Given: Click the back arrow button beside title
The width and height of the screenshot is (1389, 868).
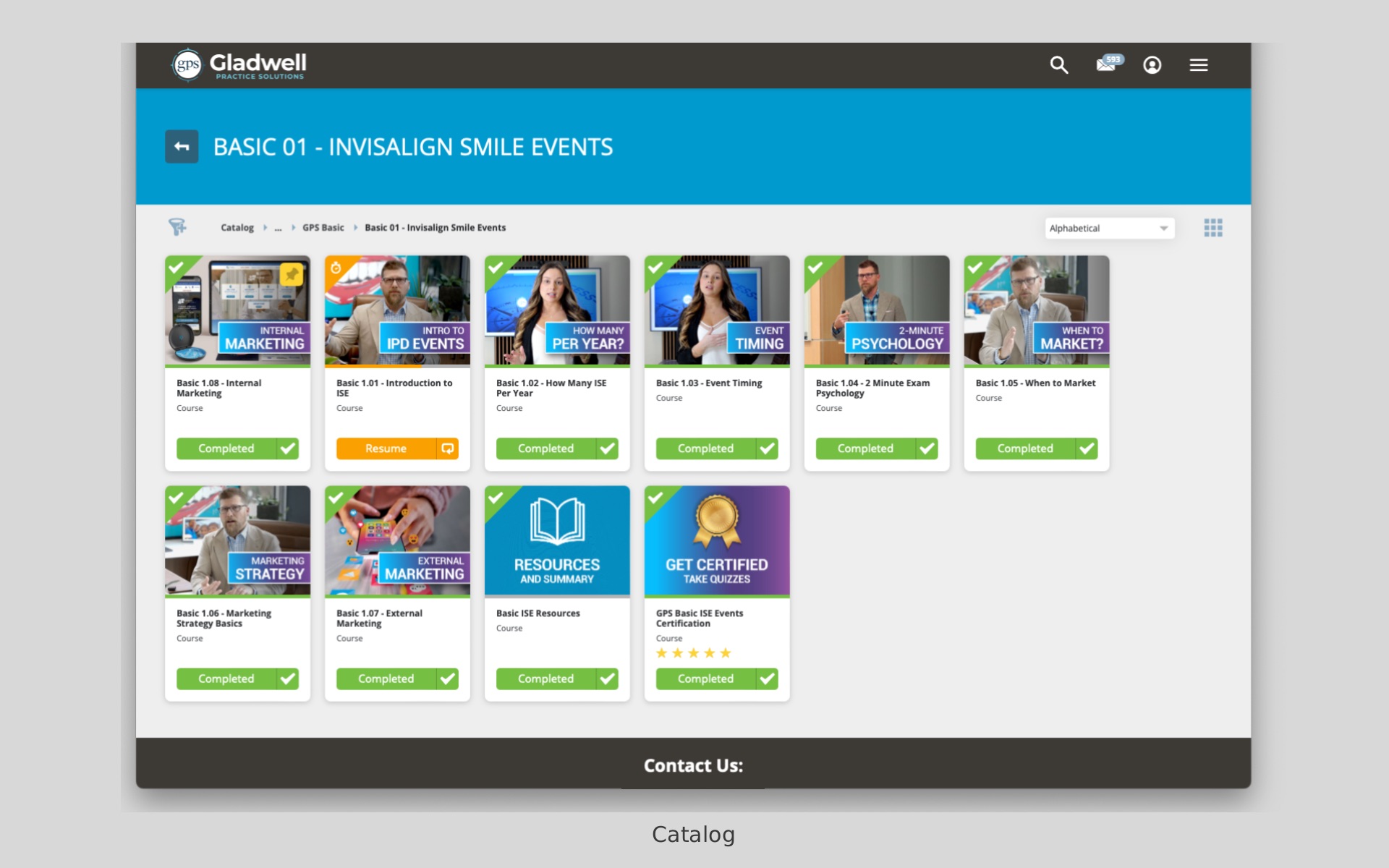Looking at the screenshot, I should click(182, 147).
